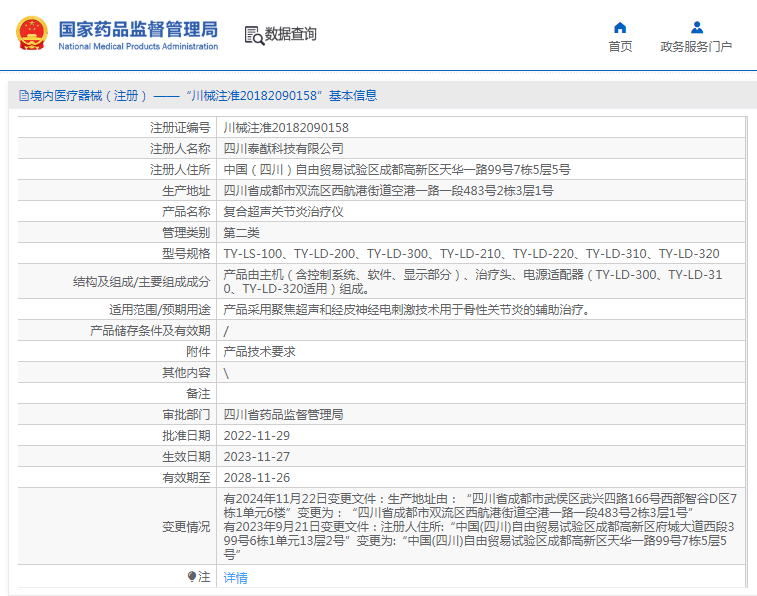Click the lightbulb 注 icon
Viewport: 757px width, 596px height.
[x=192, y=576]
